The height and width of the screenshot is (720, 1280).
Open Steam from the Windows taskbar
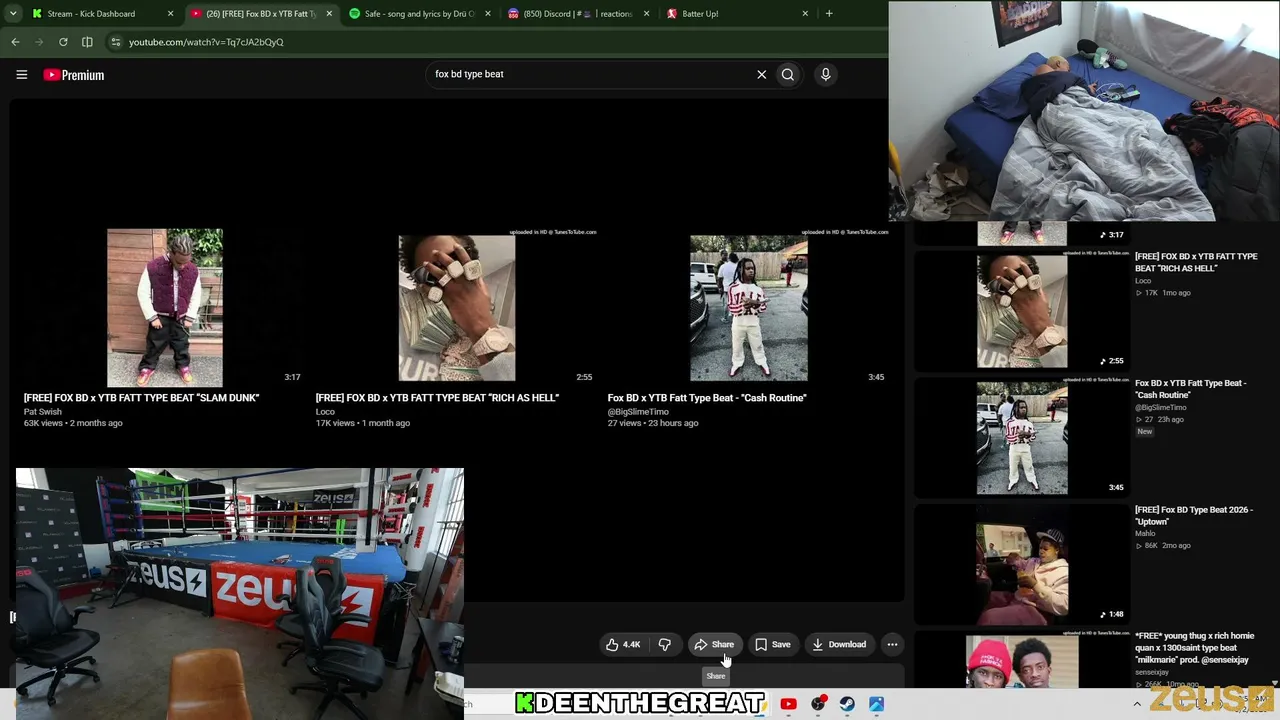(847, 704)
